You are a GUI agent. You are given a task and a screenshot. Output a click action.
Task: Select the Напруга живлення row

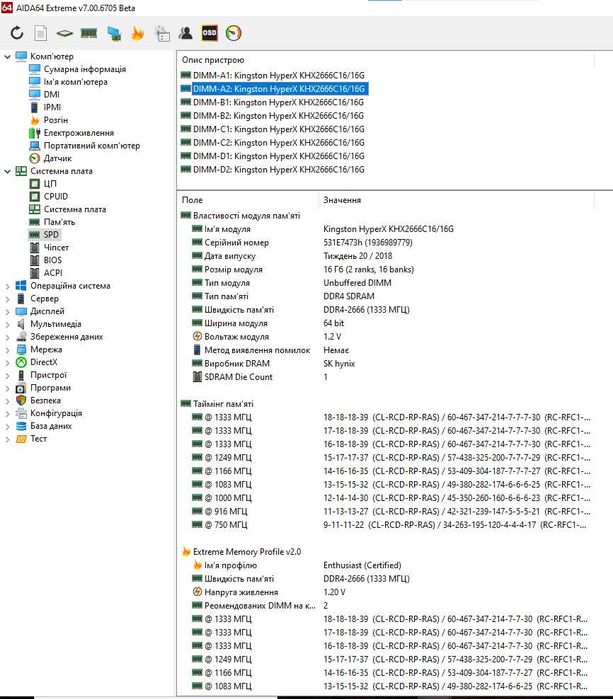pos(386,592)
